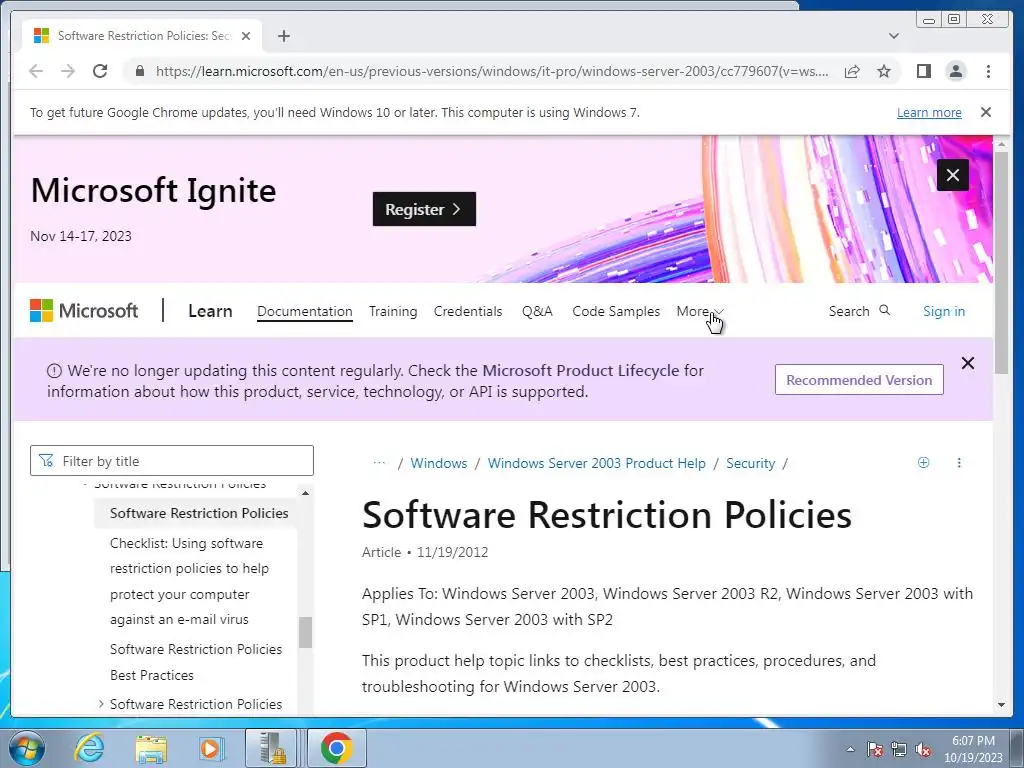Image resolution: width=1024 pixels, height=768 pixels.
Task: Open the Windows Start button
Action: (x=25, y=748)
